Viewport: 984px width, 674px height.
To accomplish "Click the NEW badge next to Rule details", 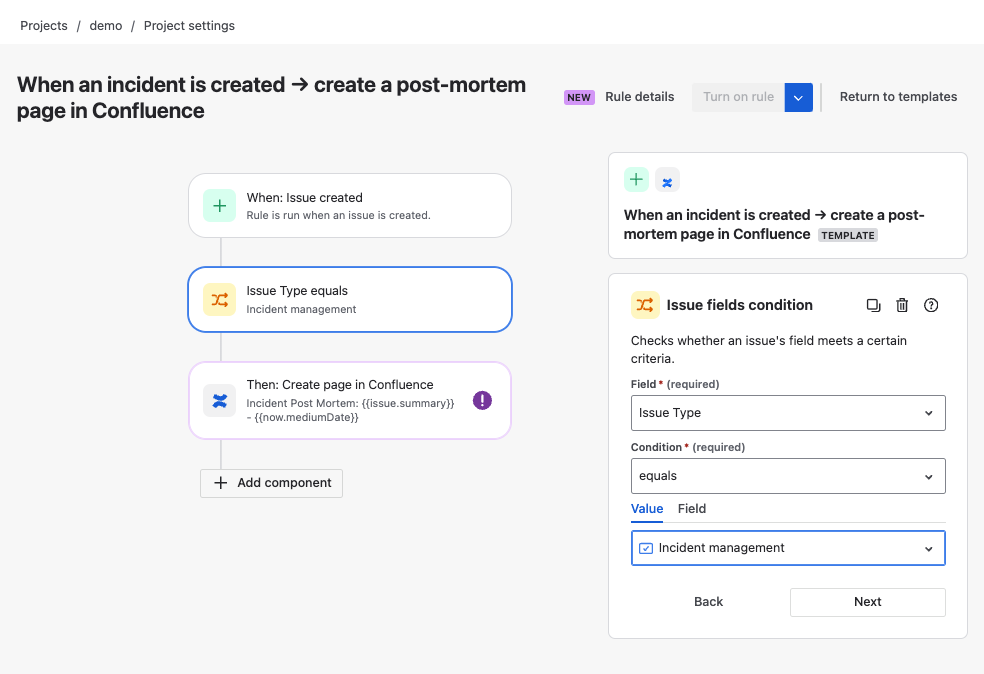I will pyautogui.click(x=579, y=97).
